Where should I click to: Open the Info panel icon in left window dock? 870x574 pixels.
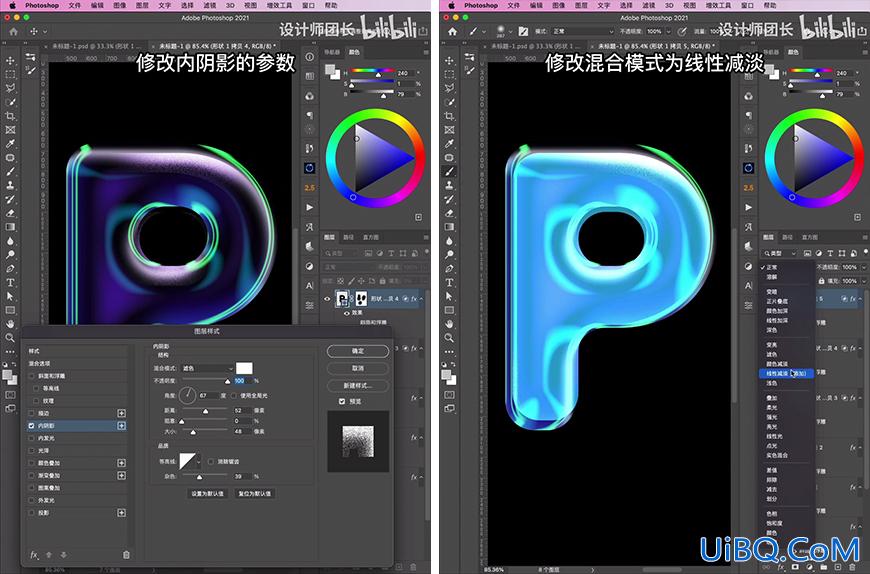pyautogui.click(x=310, y=57)
